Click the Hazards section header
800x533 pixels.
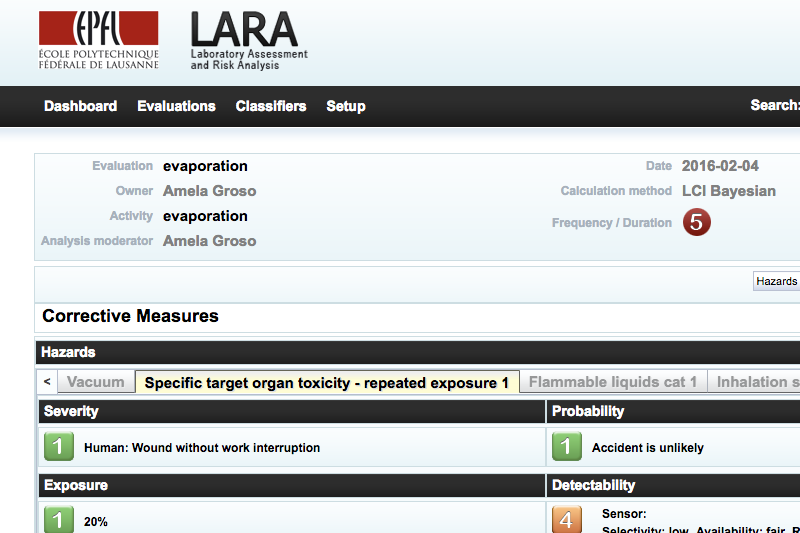418,352
